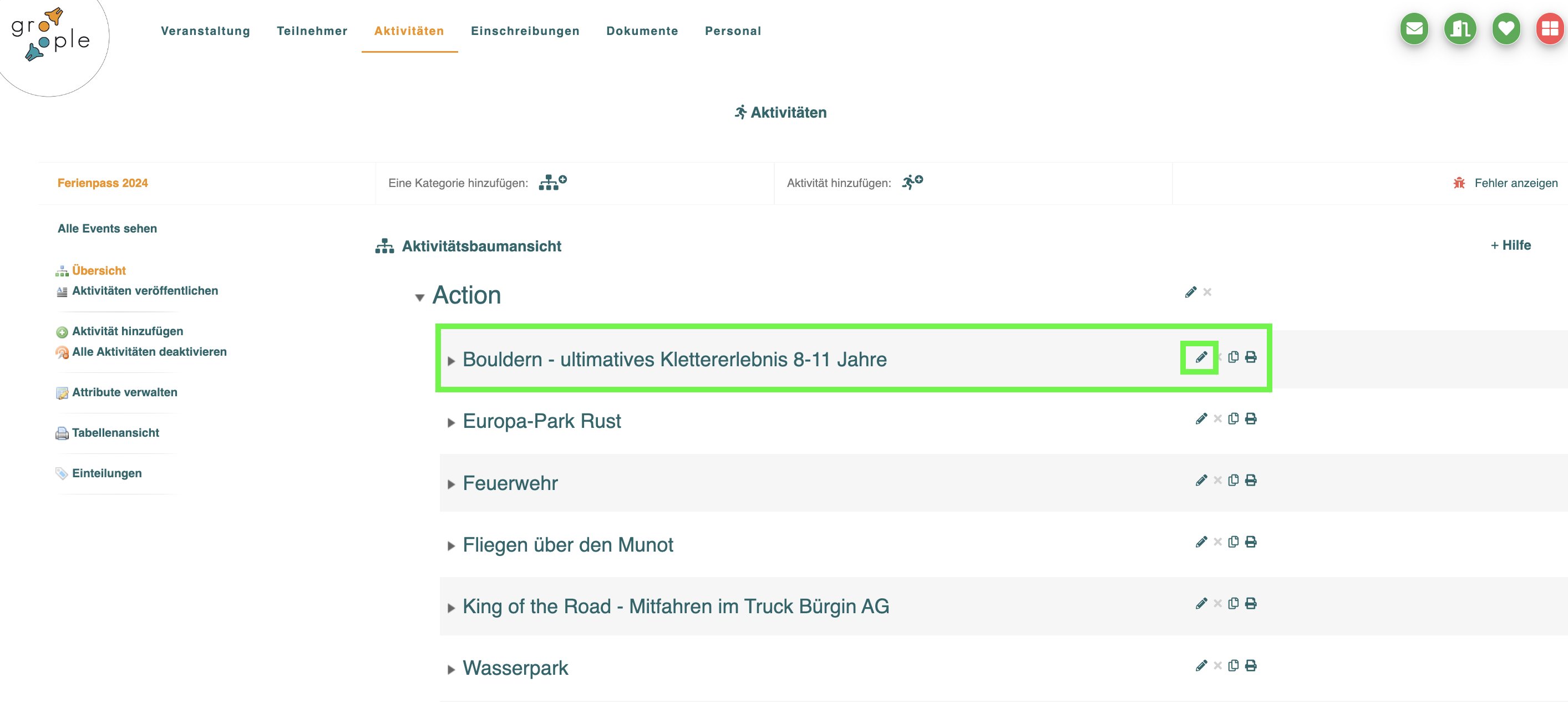The height and width of the screenshot is (702, 1568).
Task: Edit the Bouldern activity with pencil
Action: tap(1201, 357)
